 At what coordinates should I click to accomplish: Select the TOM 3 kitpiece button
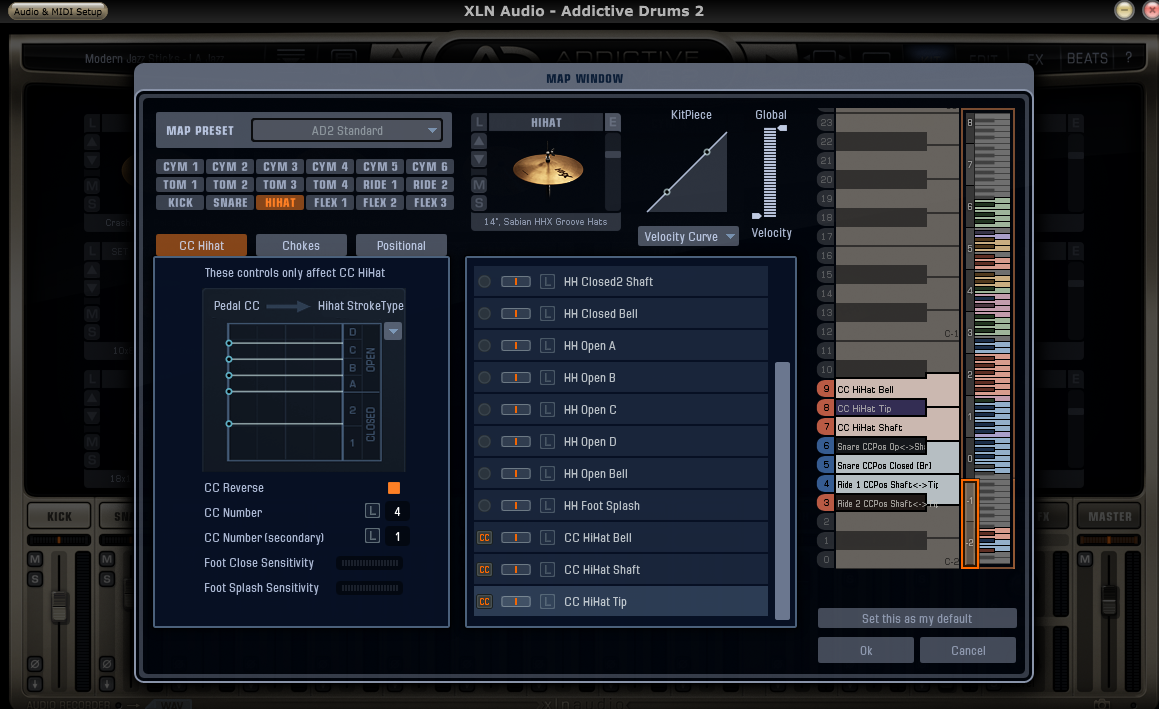pos(280,185)
